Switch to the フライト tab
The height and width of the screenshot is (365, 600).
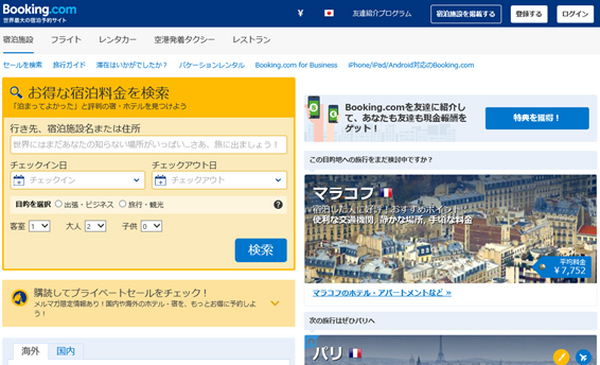pos(66,40)
